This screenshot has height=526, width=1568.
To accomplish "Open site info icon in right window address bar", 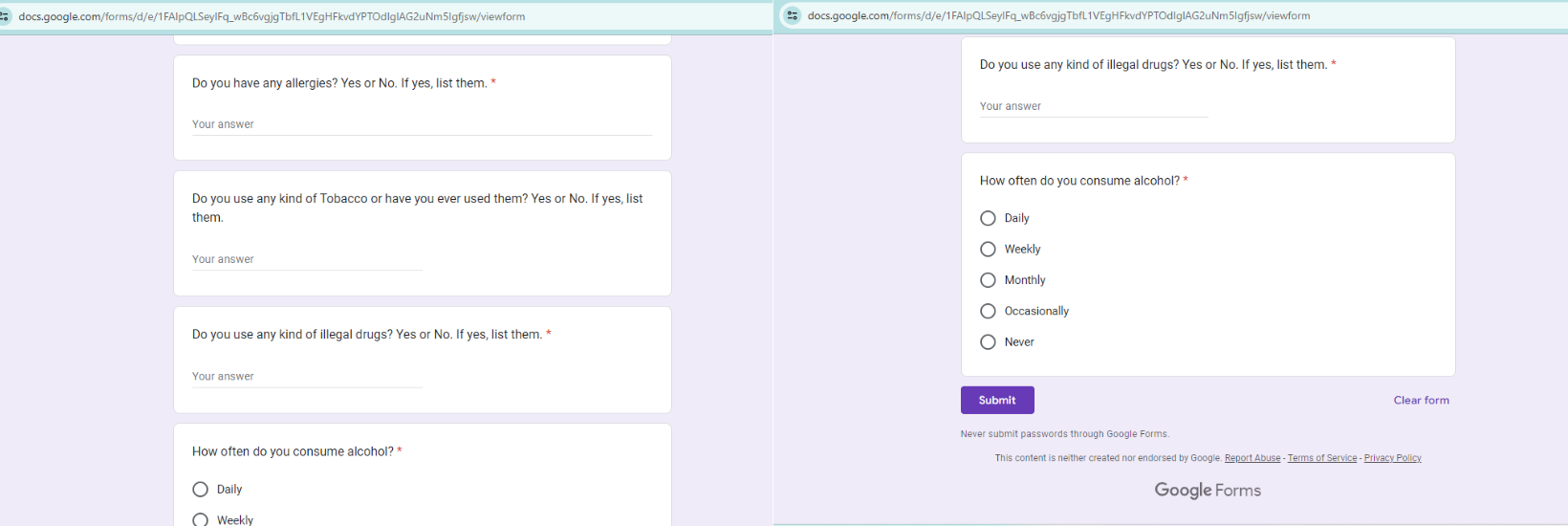I will 793,16.
